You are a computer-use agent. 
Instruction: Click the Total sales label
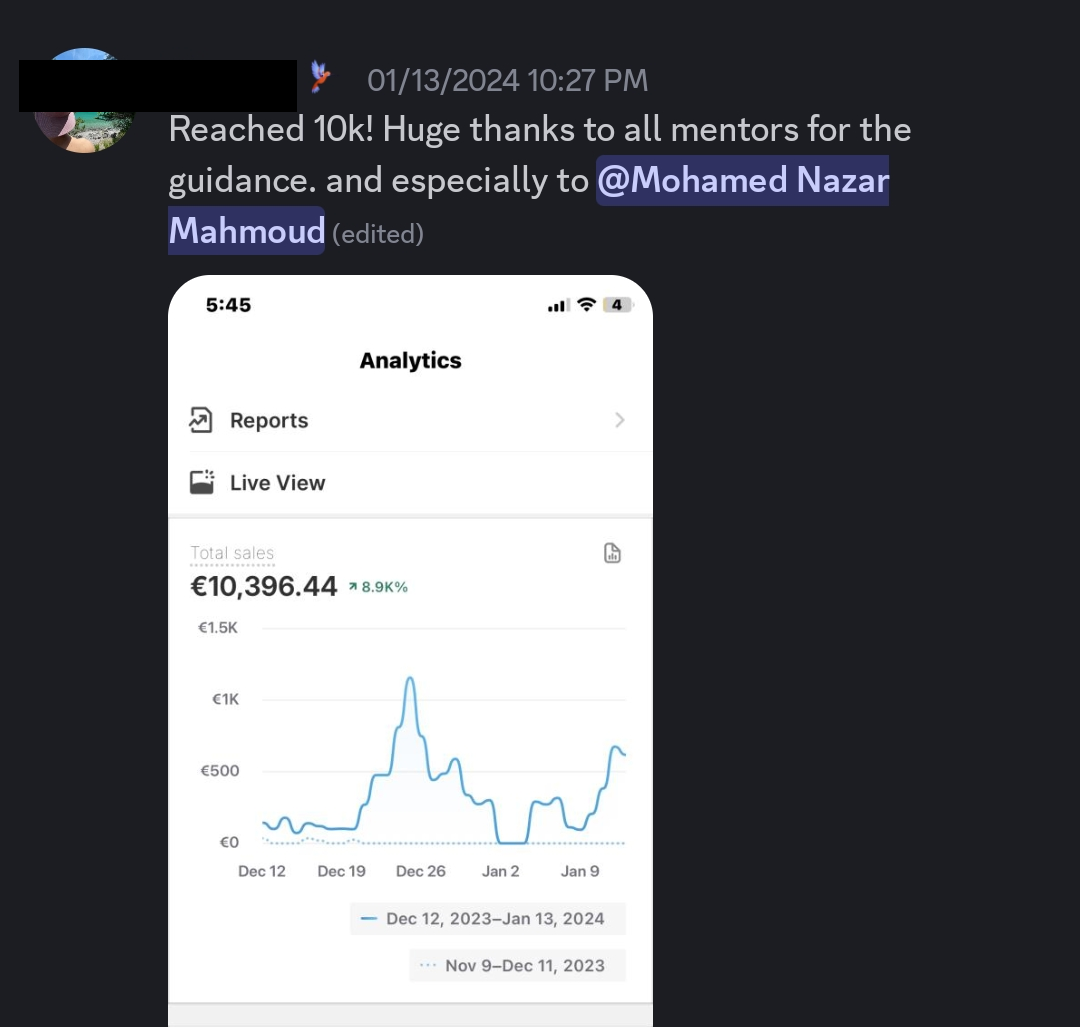[x=232, y=553]
